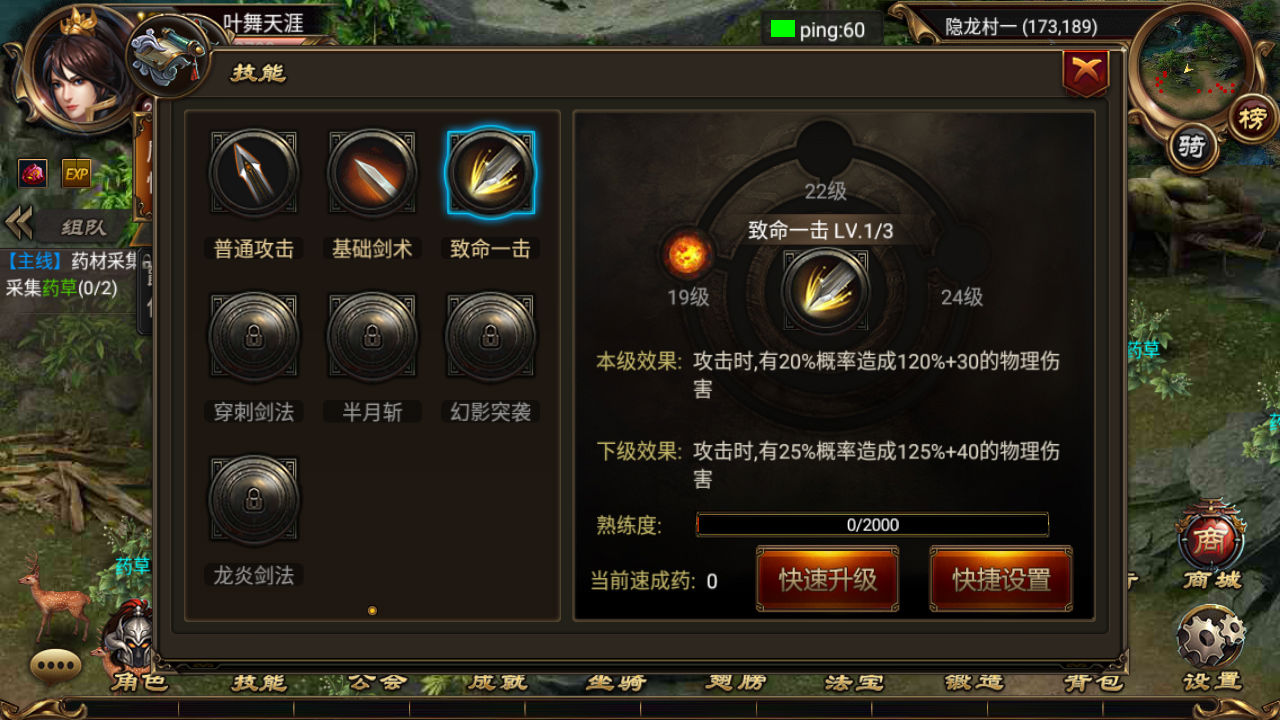
Task: Open the chat bubble button
Action: point(56,665)
